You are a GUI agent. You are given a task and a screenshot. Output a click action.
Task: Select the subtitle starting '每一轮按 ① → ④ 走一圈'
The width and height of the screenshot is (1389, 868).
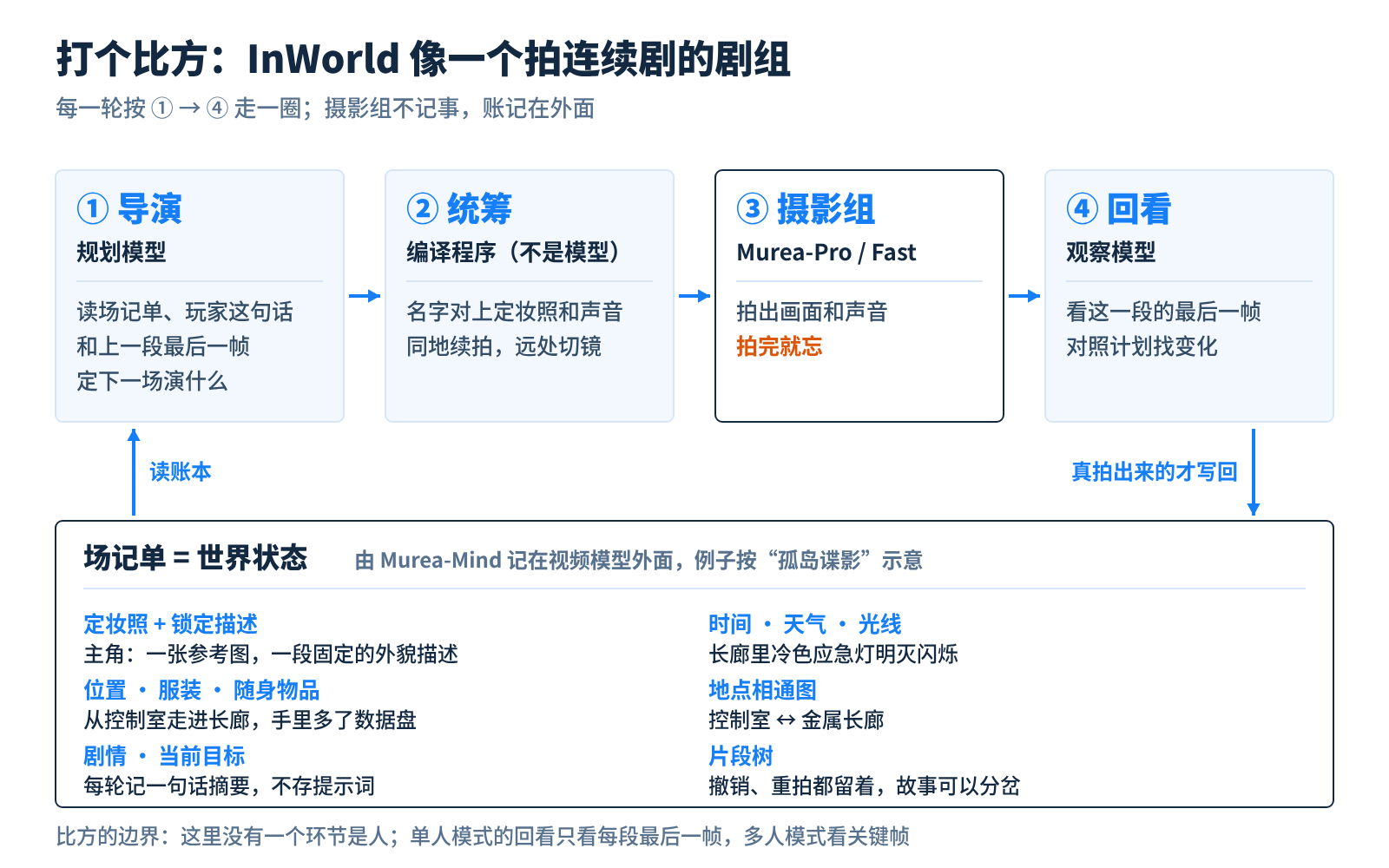click(325, 108)
